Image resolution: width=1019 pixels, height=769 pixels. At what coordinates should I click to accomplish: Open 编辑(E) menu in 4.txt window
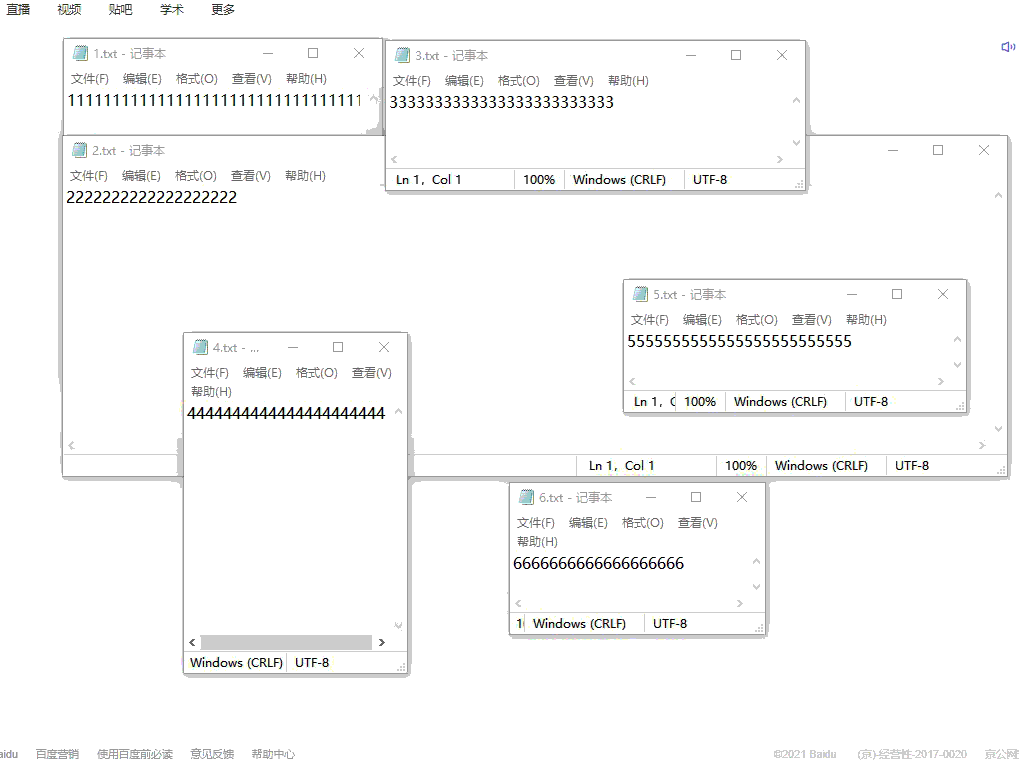pos(262,372)
